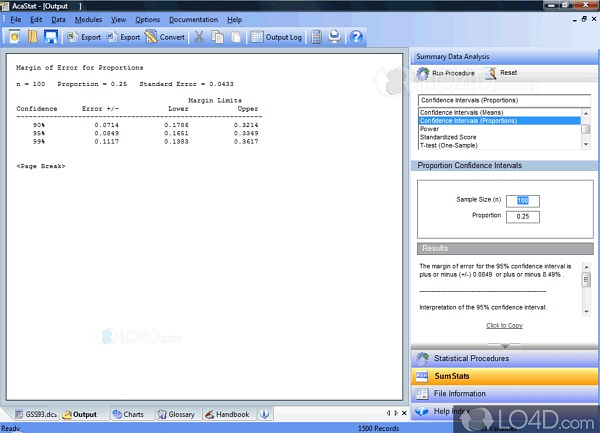Click the Reset button
This screenshot has height=433, width=600.
[501, 73]
